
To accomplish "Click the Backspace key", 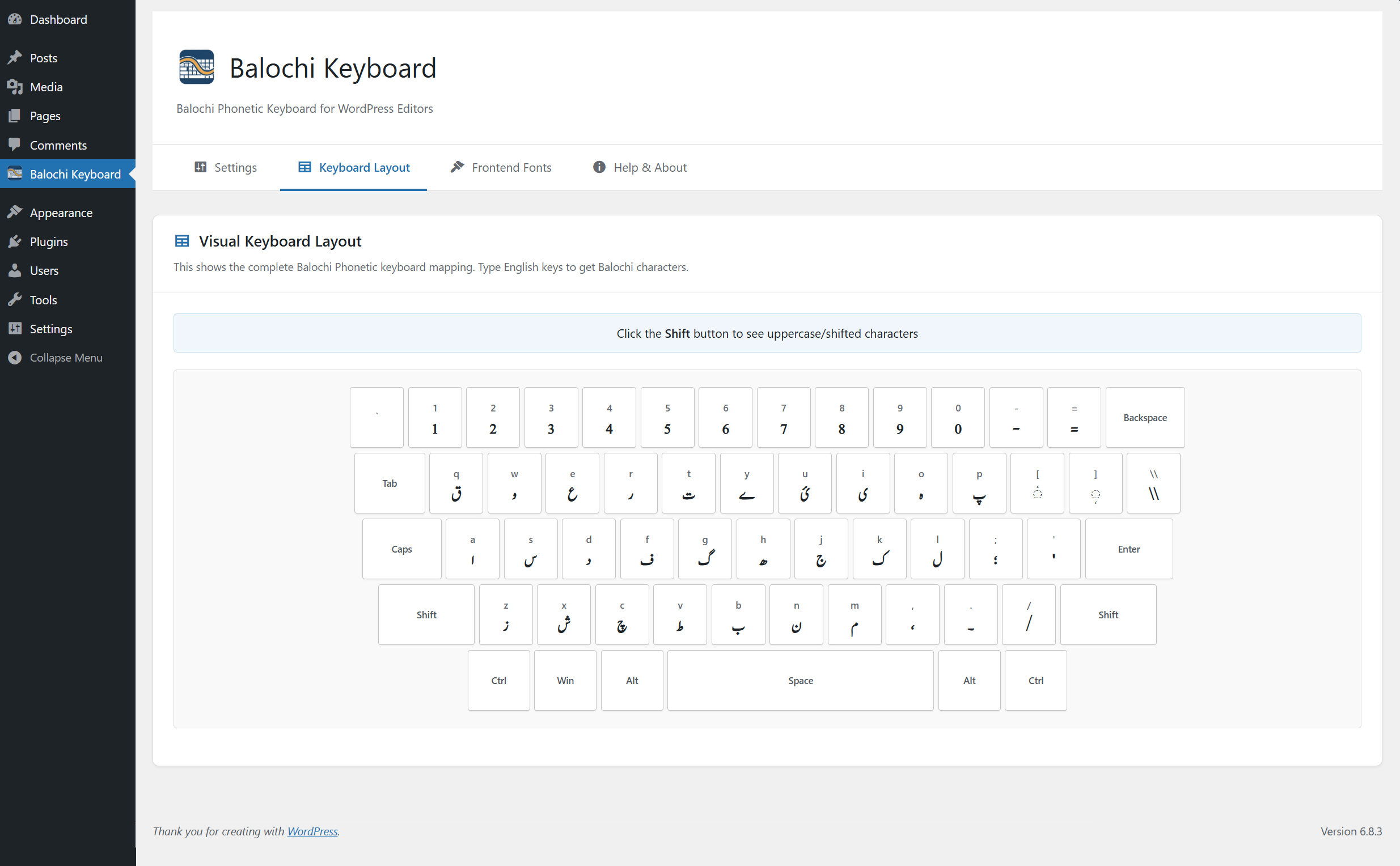I will (x=1144, y=418).
